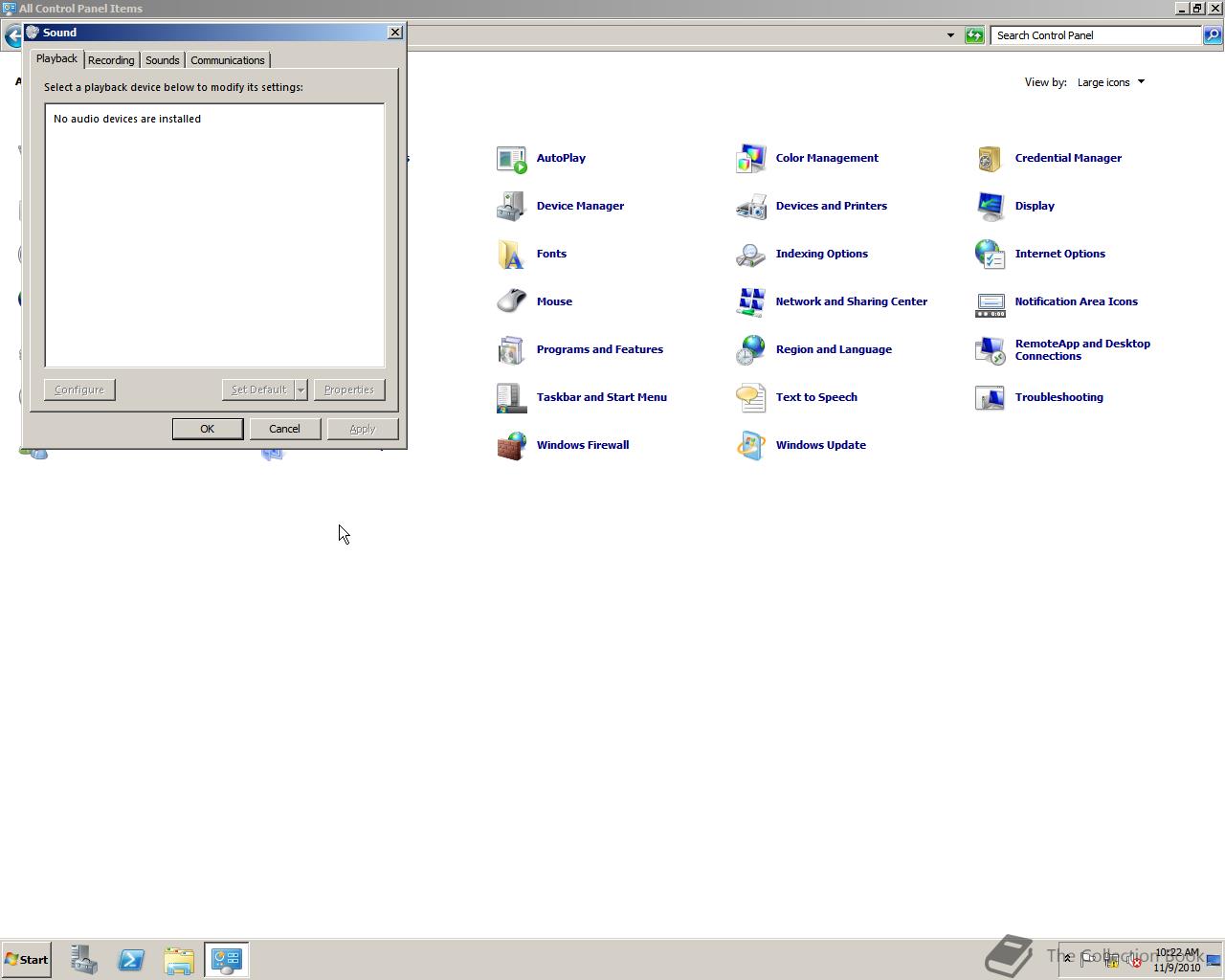Click the Start button

point(26,960)
